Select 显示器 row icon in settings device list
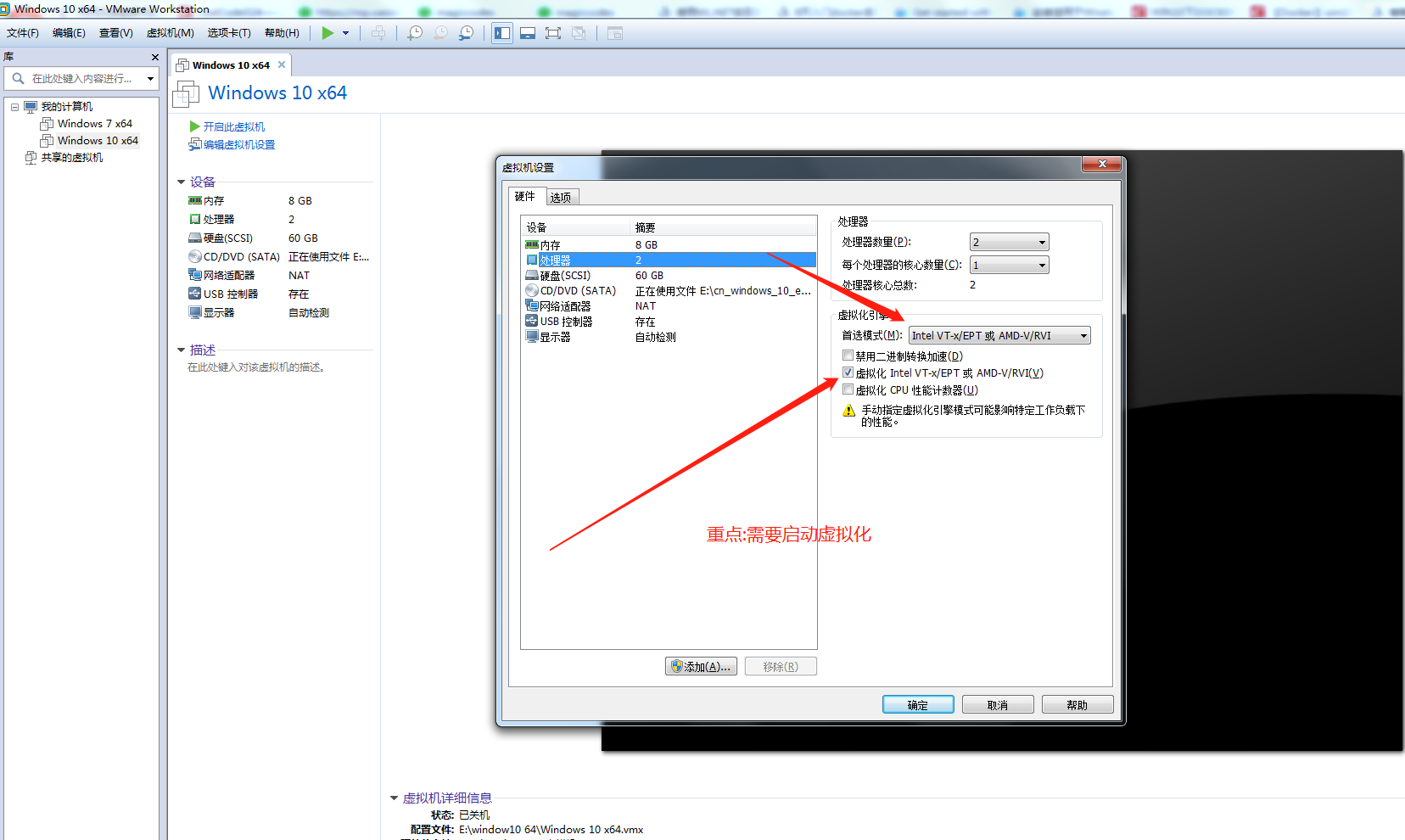The height and width of the screenshot is (840, 1405). point(532,337)
